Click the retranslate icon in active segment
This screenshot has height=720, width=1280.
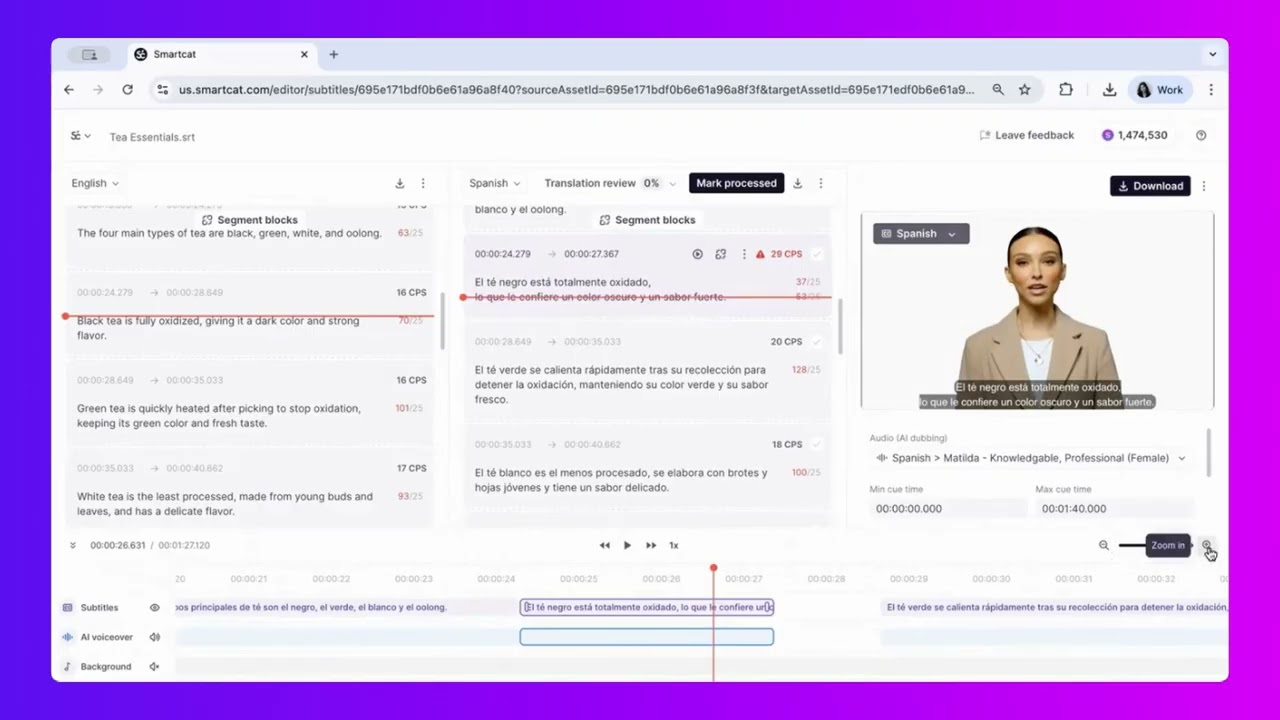720,254
